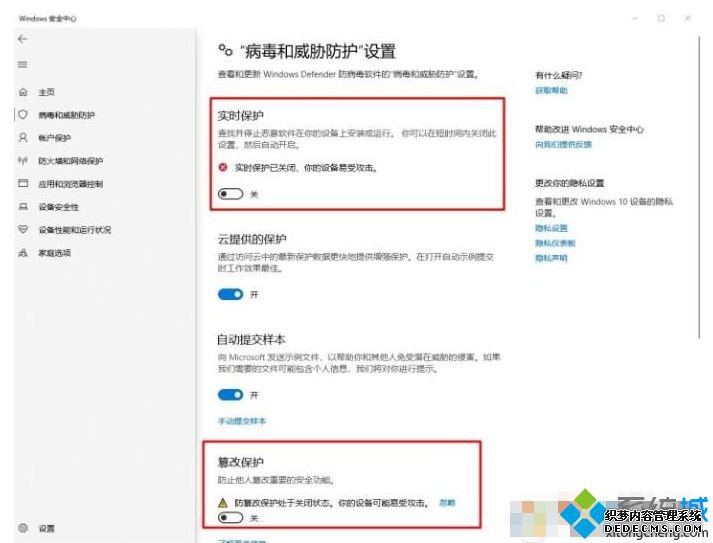Click the 篡改保护 heading
The image size is (713, 543).
click(x=241, y=462)
